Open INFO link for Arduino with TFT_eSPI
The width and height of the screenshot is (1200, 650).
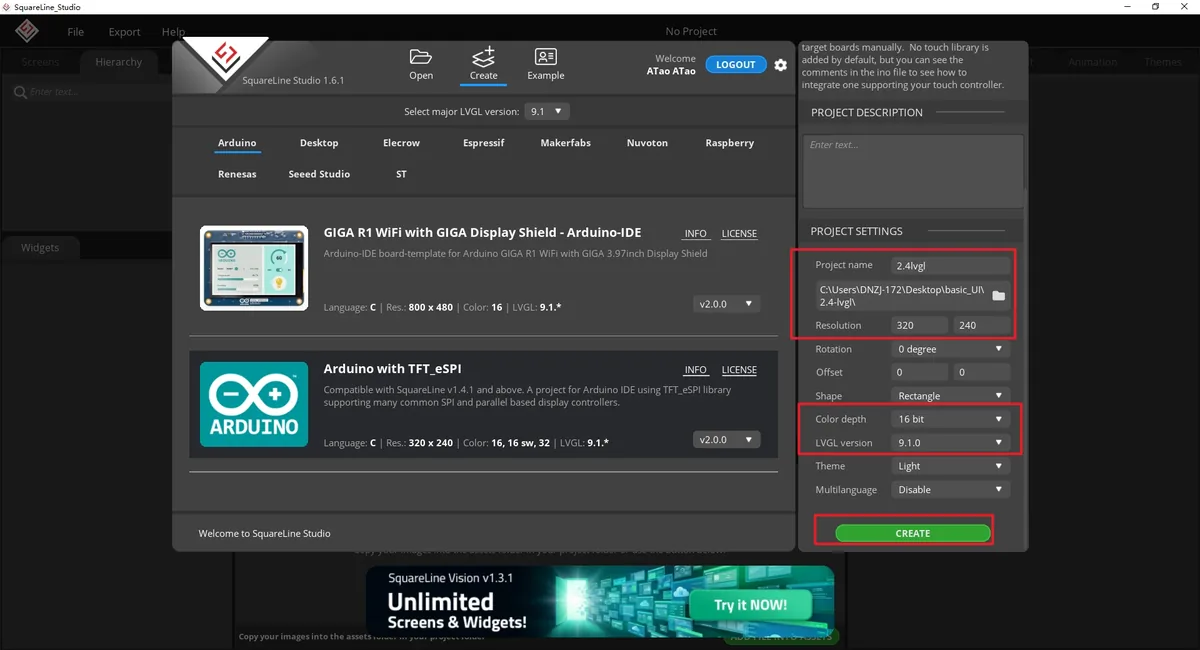pyautogui.click(x=695, y=370)
